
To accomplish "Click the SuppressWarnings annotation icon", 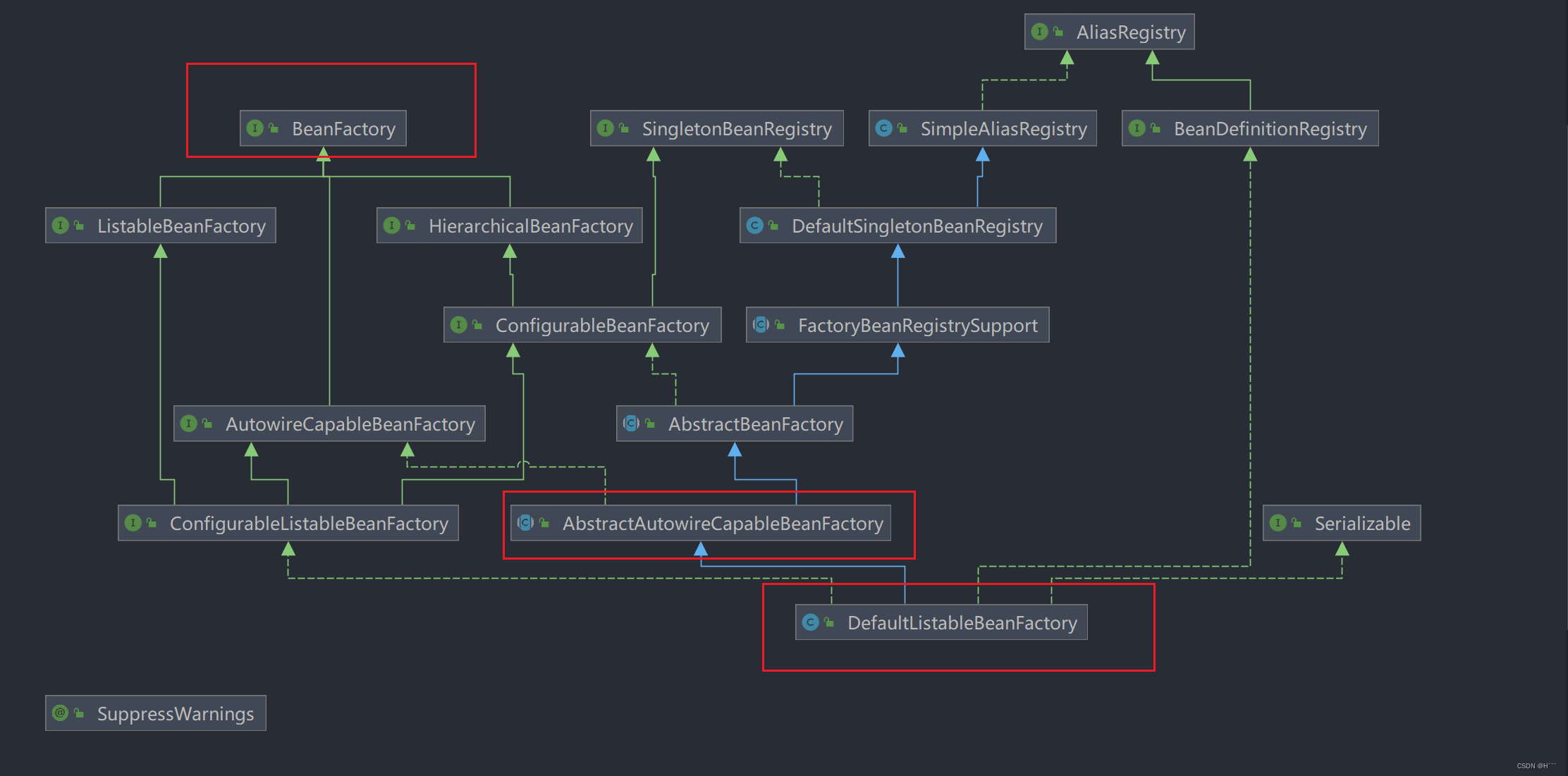I will (x=61, y=713).
